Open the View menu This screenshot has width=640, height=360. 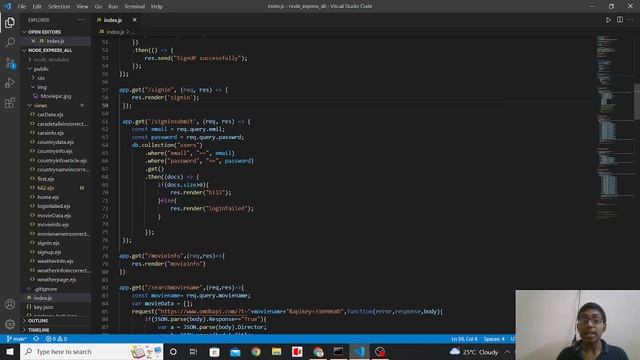tap(82, 7)
